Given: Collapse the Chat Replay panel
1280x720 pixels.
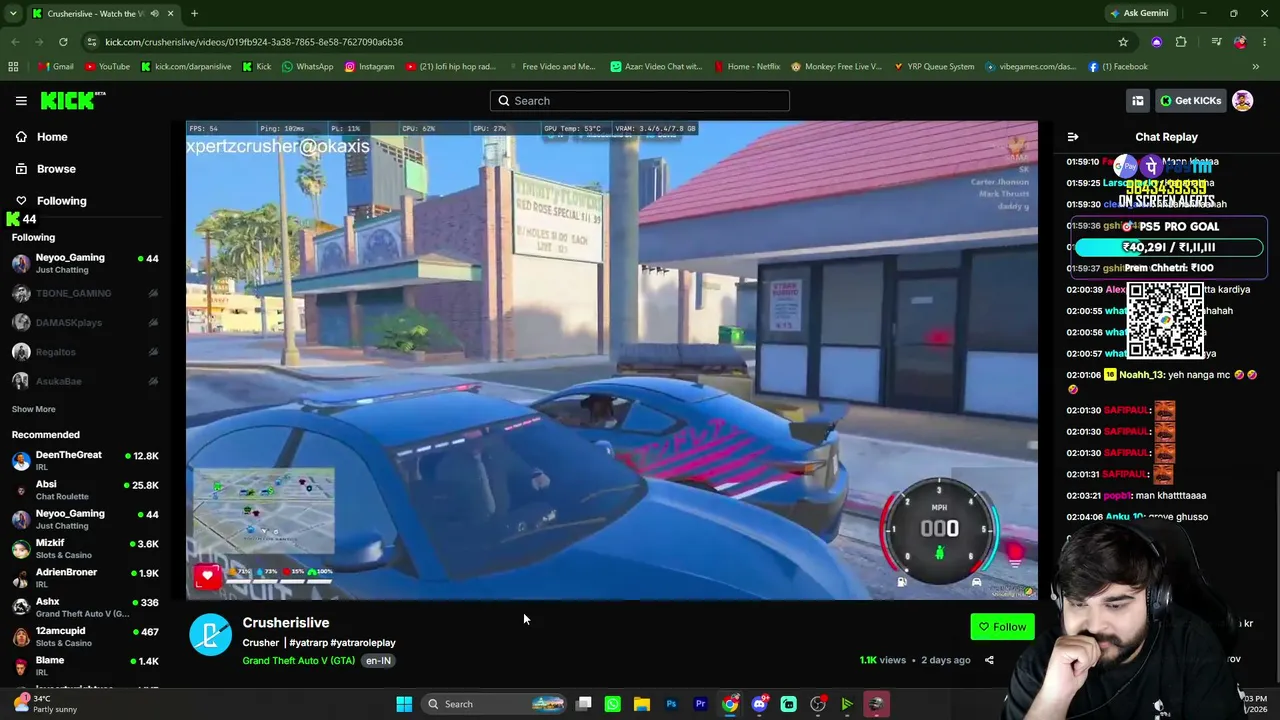Looking at the screenshot, I should point(1073,137).
